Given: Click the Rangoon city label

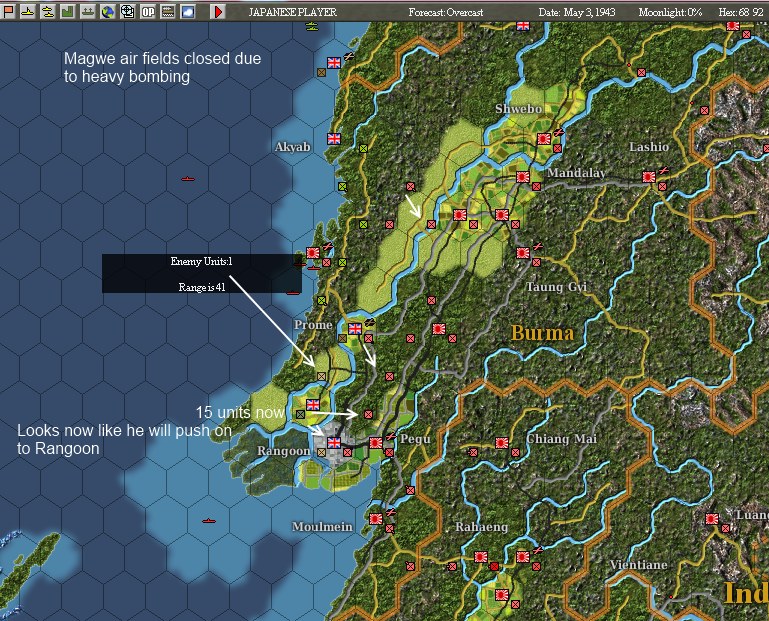Looking at the screenshot, I should click(x=284, y=451).
